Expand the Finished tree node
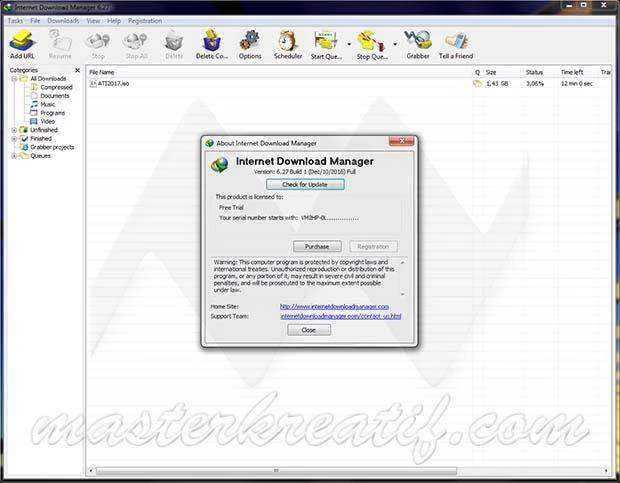The height and width of the screenshot is (483, 620). click(14, 139)
